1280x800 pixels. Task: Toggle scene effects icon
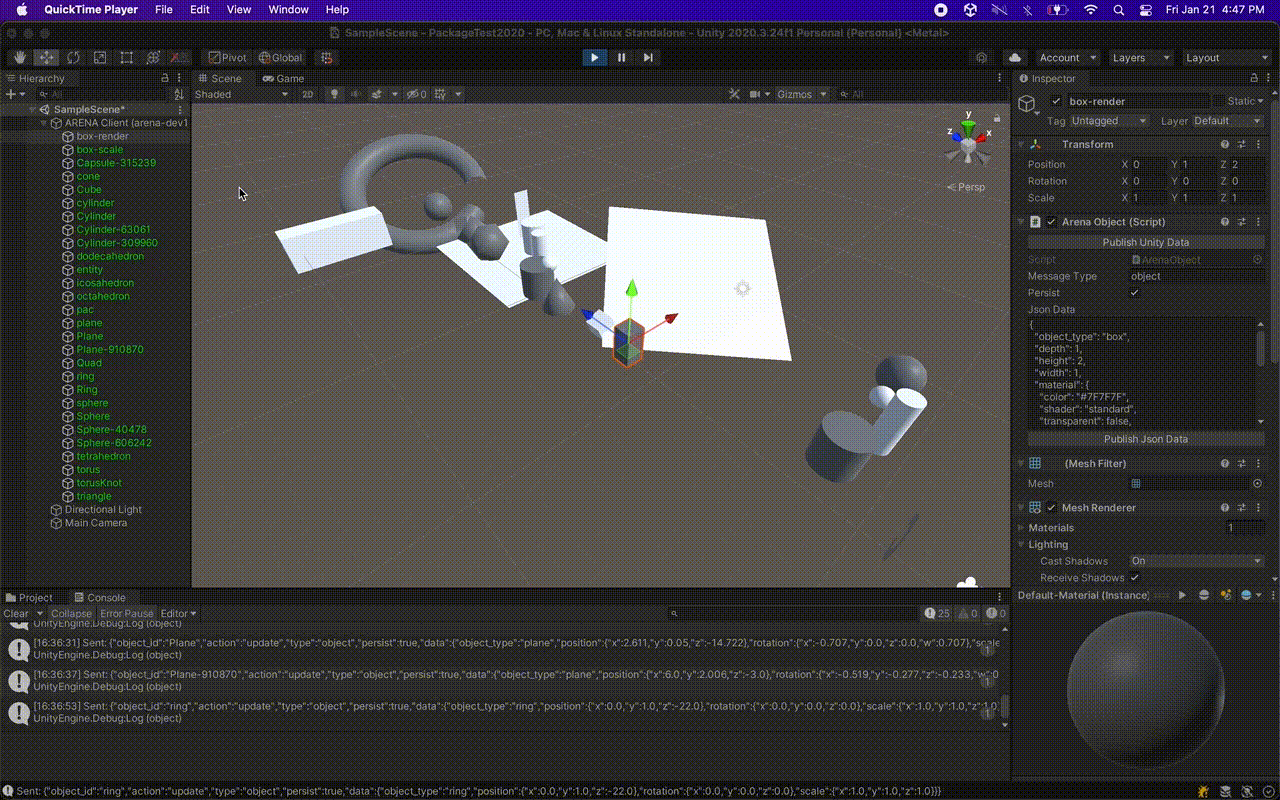tap(378, 94)
